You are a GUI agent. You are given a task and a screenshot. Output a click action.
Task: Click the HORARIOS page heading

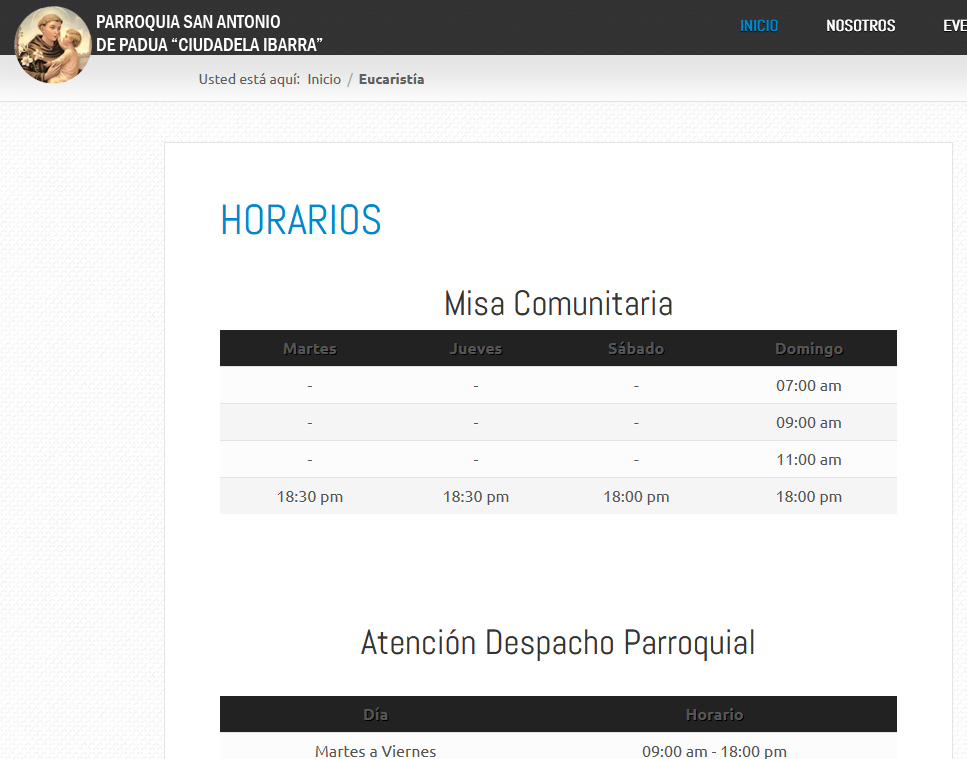[301, 220]
